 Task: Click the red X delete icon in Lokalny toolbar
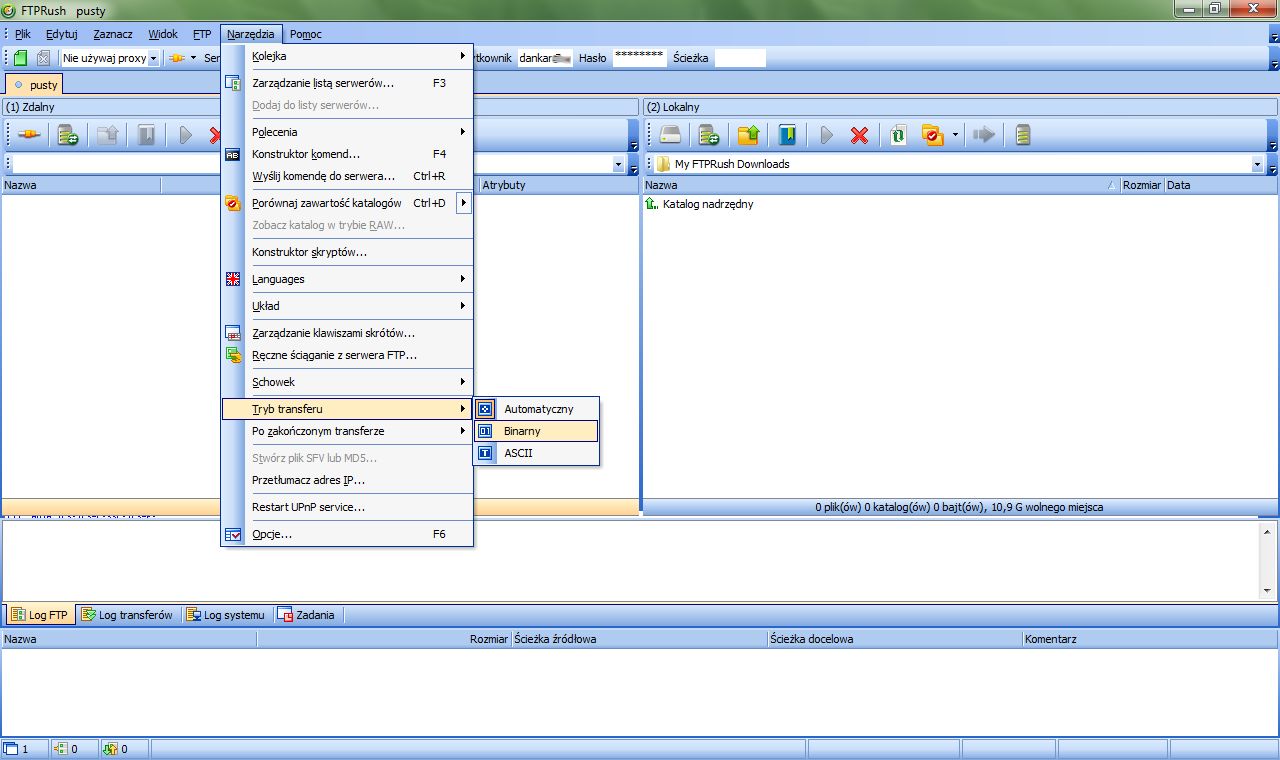coord(859,135)
